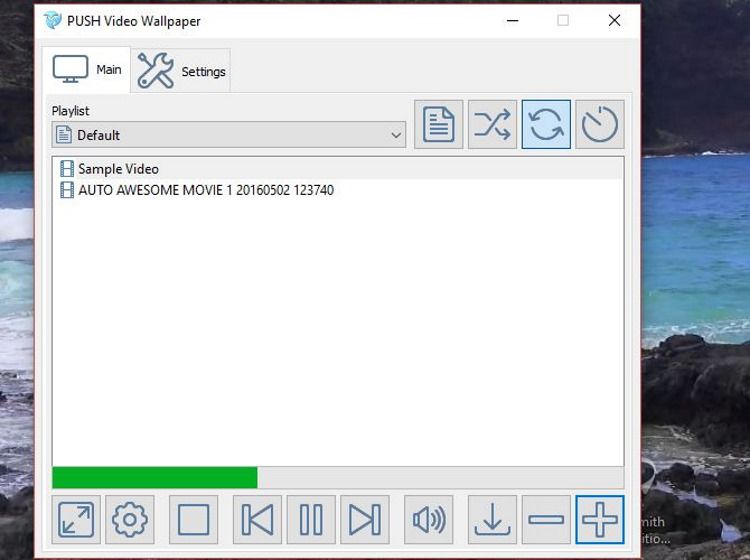The height and width of the screenshot is (560, 750).
Task: Click the fullscreen expand arrows icon
Action: click(x=76, y=520)
